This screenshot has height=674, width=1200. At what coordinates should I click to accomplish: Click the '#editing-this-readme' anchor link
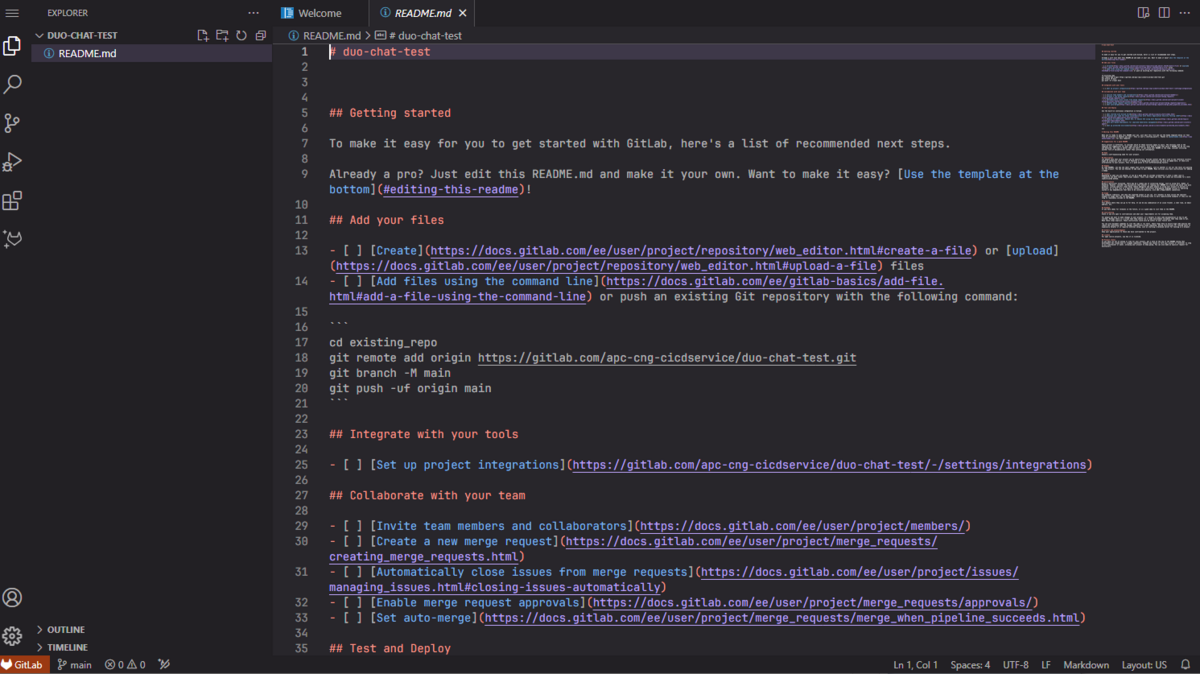[450, 190]
